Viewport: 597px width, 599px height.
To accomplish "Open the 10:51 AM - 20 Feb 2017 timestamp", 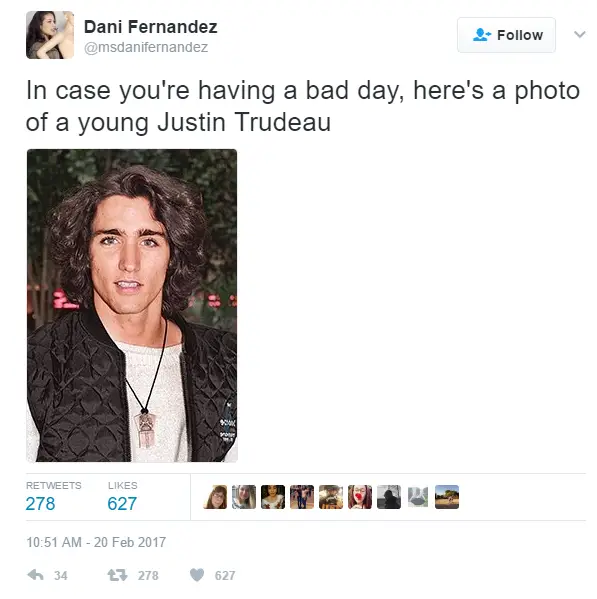I will click(96, 542).
